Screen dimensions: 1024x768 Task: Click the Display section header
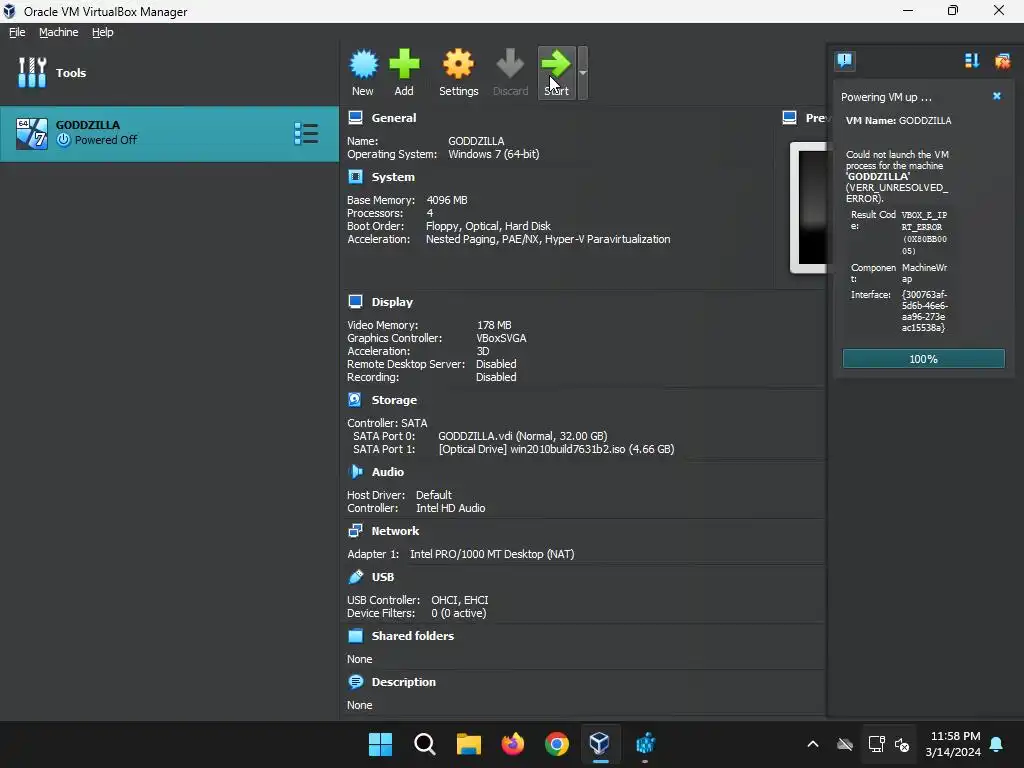point(392,302)
